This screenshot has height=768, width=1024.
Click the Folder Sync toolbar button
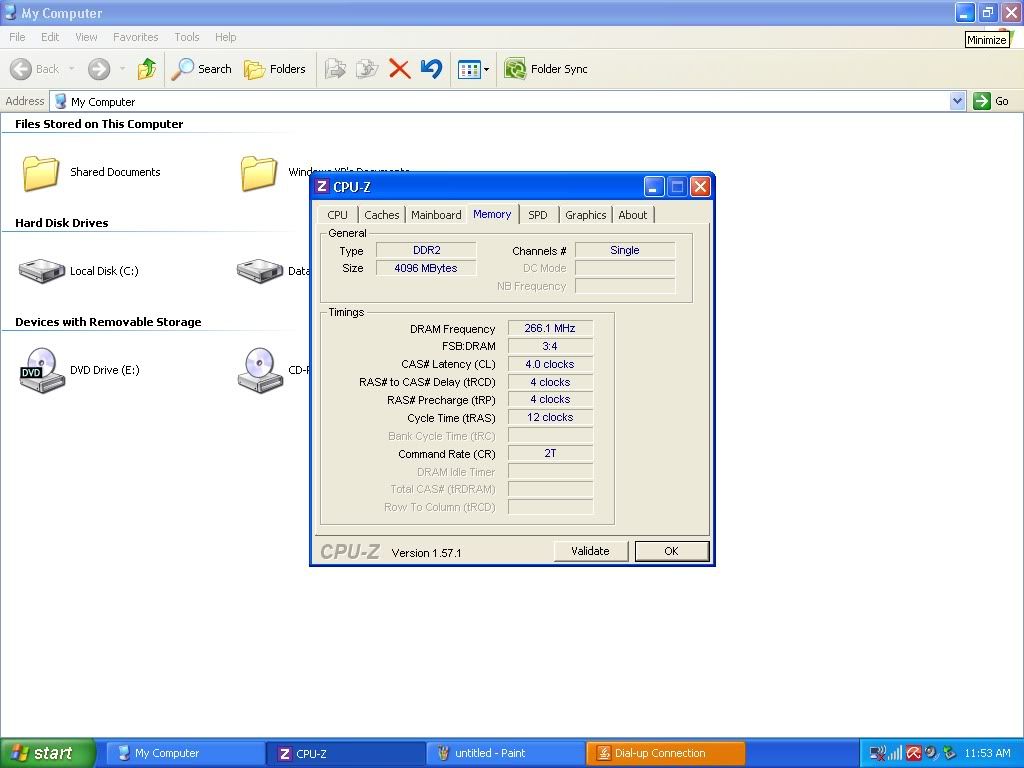point(546,69)
